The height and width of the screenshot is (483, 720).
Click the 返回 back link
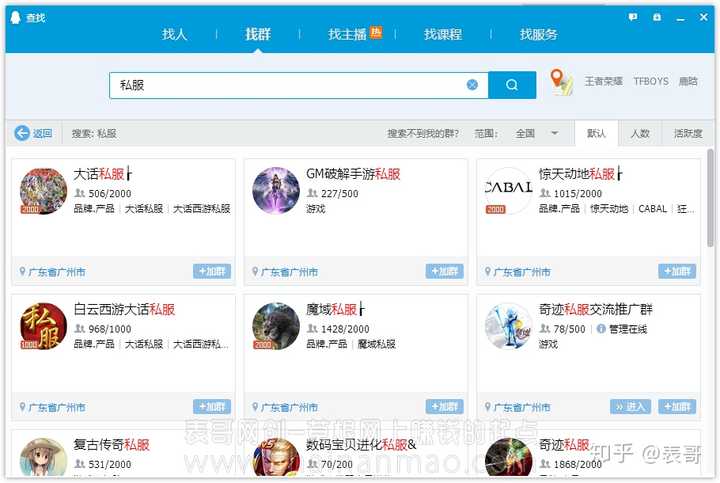(42, 133)
